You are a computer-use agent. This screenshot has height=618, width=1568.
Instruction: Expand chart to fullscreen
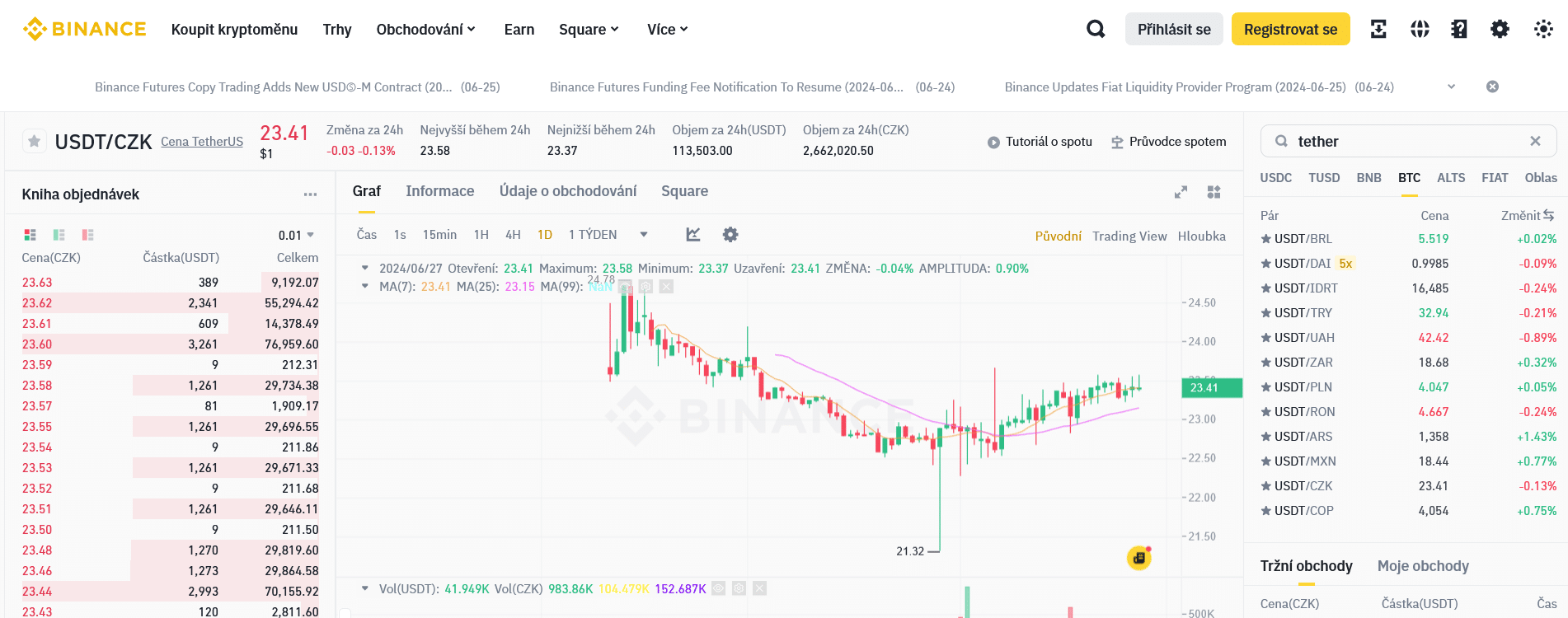1181,192
